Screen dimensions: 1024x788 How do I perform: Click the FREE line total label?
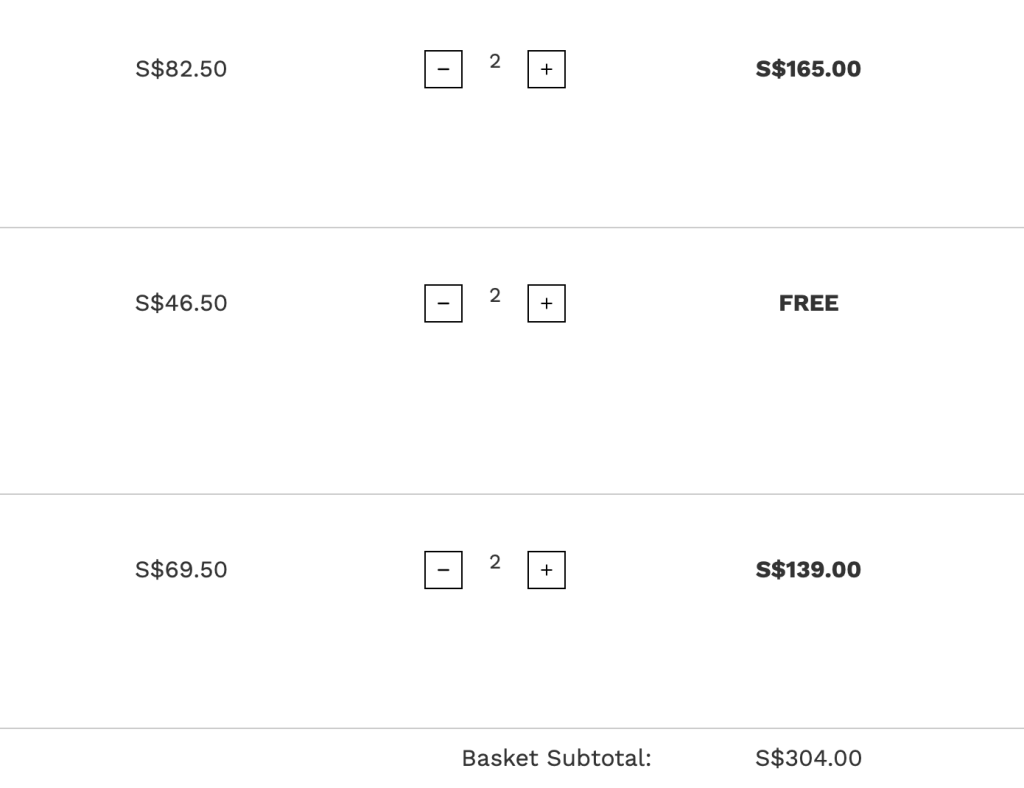808,303
